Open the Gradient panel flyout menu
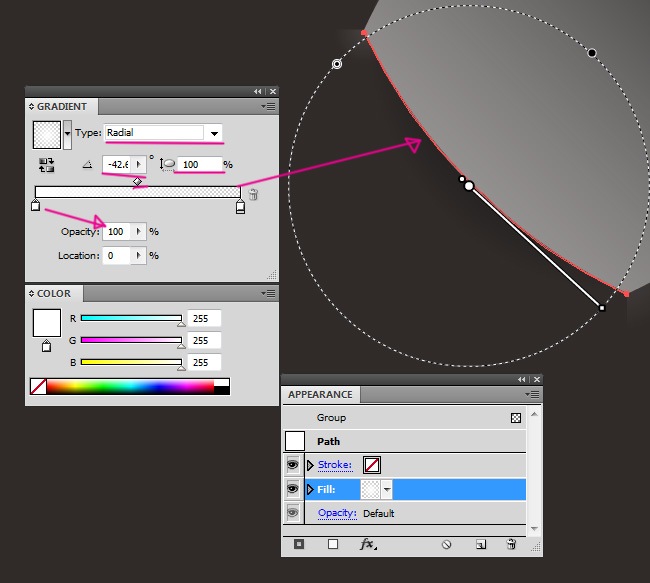 (268, 106)
